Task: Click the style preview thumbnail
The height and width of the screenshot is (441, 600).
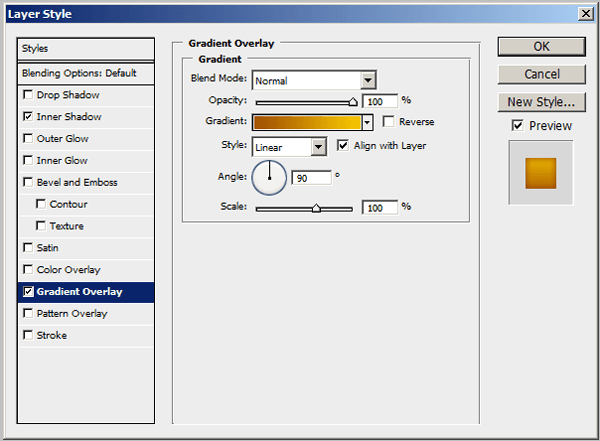Action: [x=541, y=173]
